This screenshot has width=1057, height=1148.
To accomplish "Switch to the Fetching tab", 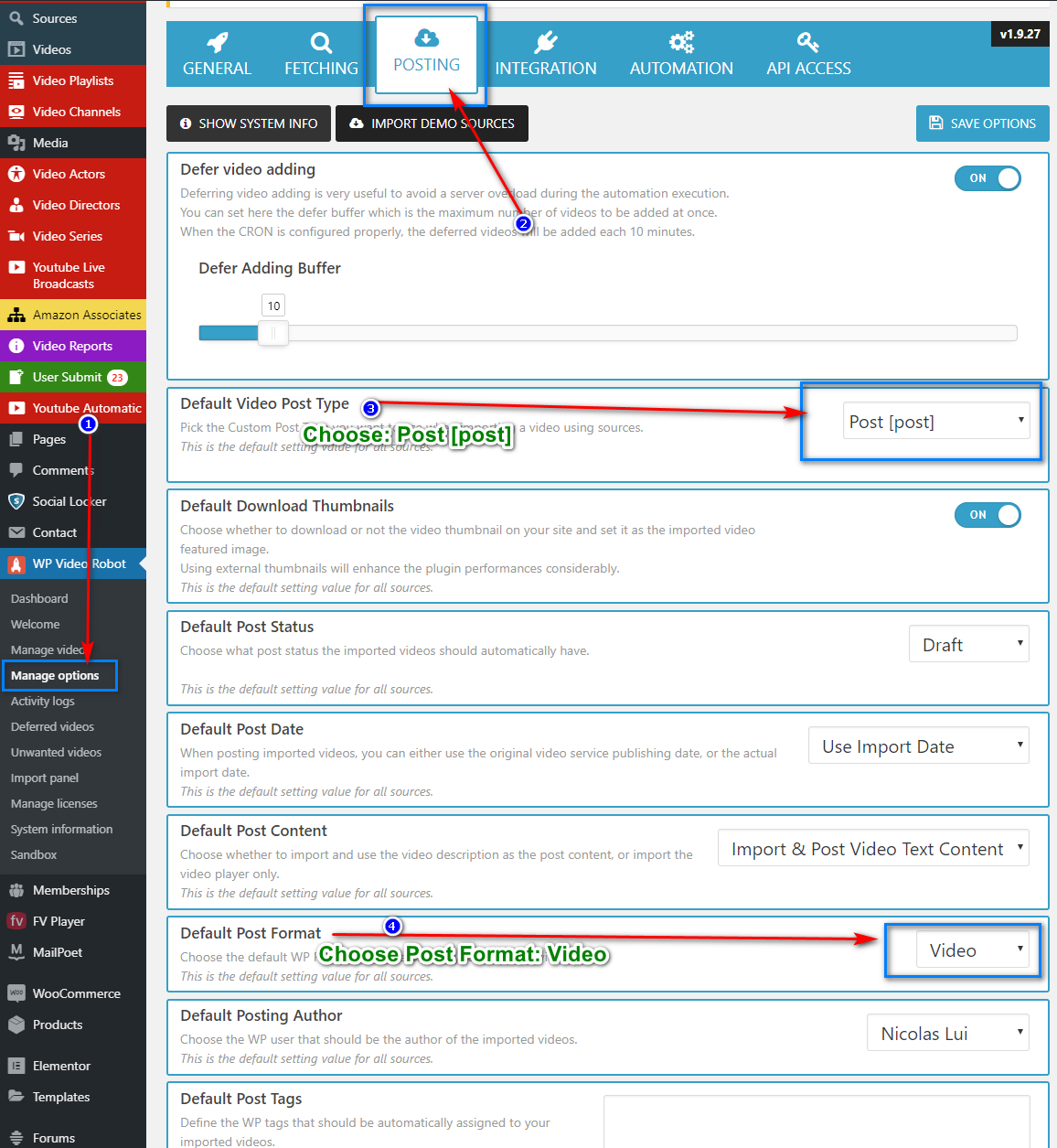I will point(321,55).
